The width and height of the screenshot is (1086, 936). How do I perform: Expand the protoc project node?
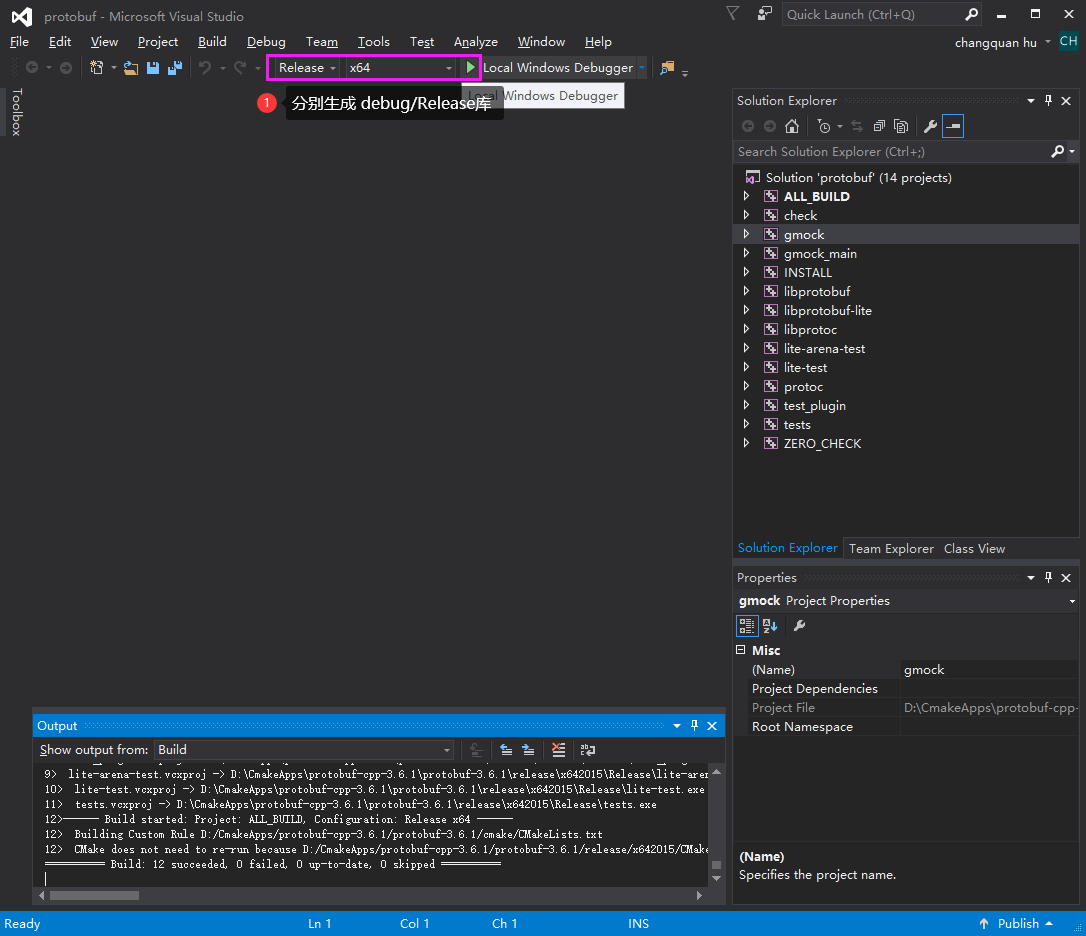746,386
